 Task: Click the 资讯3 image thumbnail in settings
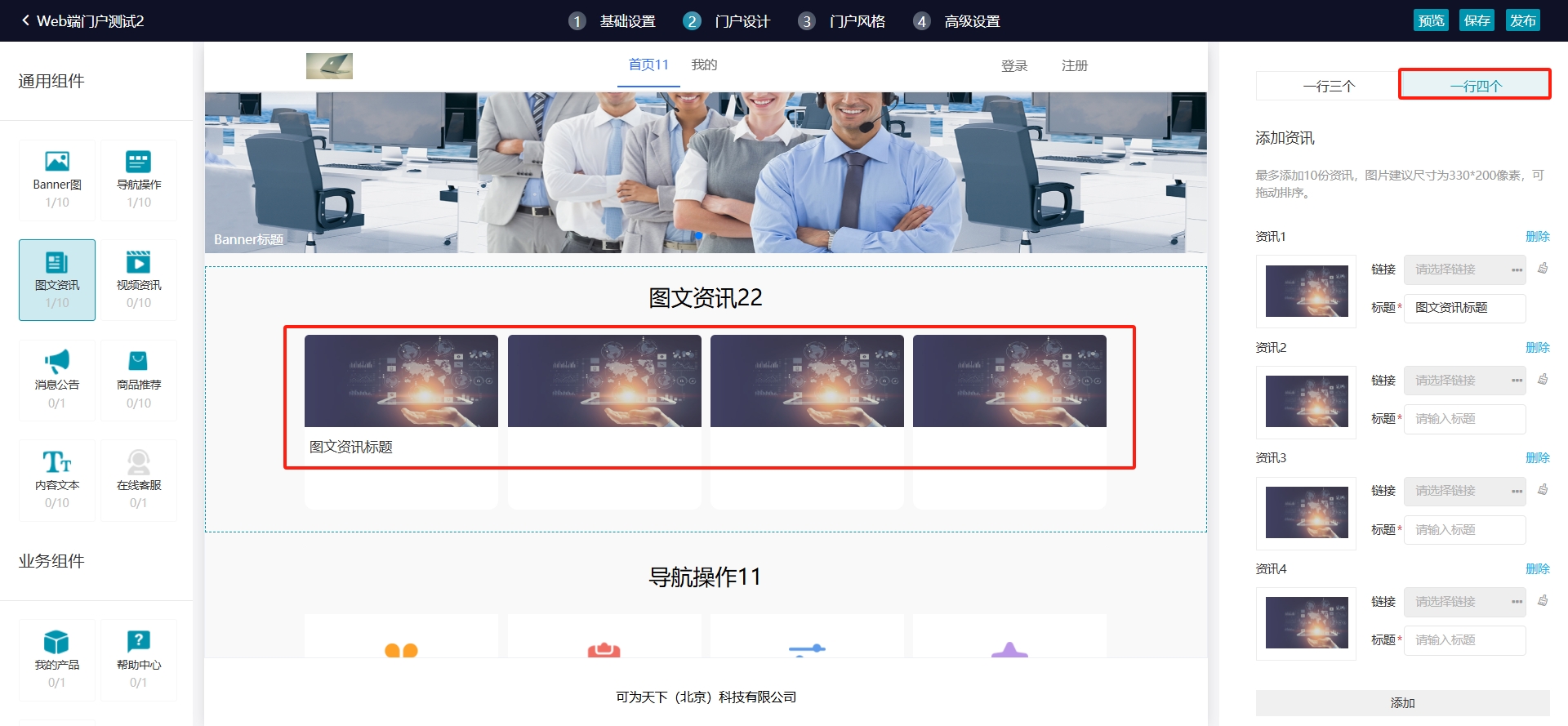(1307, 513)
